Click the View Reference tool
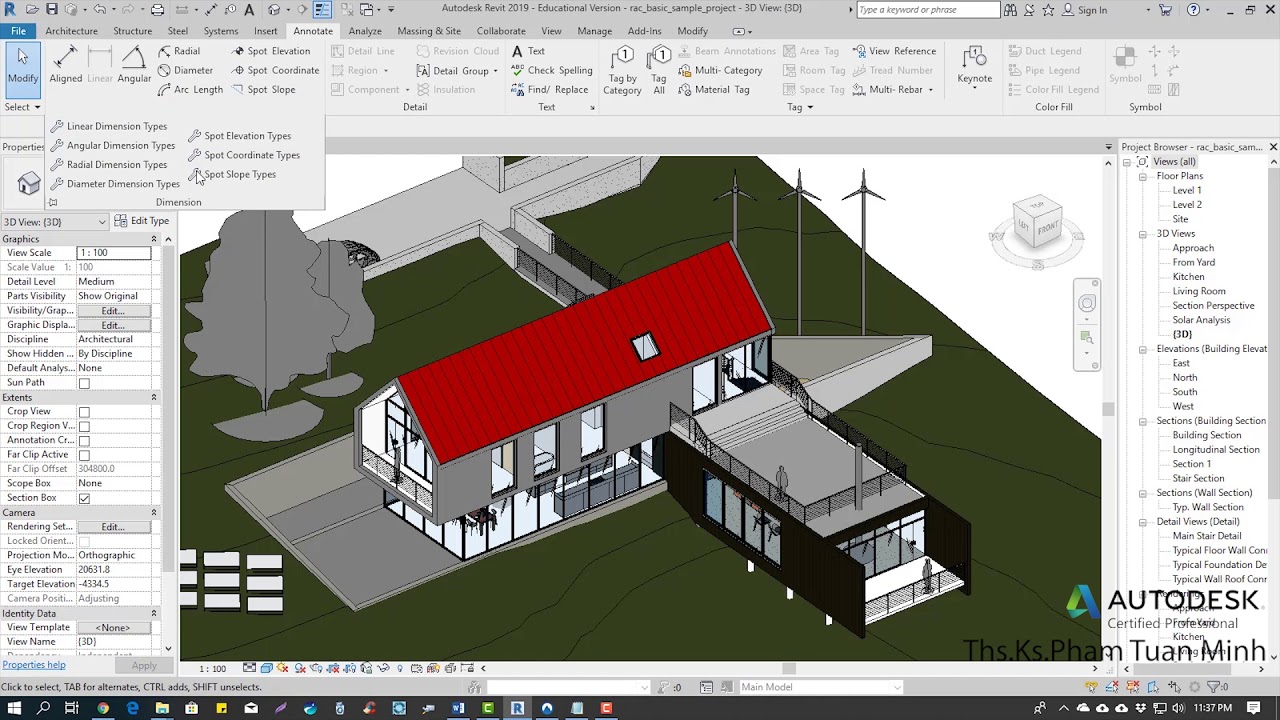The height and width of the screenshot is (720, 1280). [x=894, y=51]
